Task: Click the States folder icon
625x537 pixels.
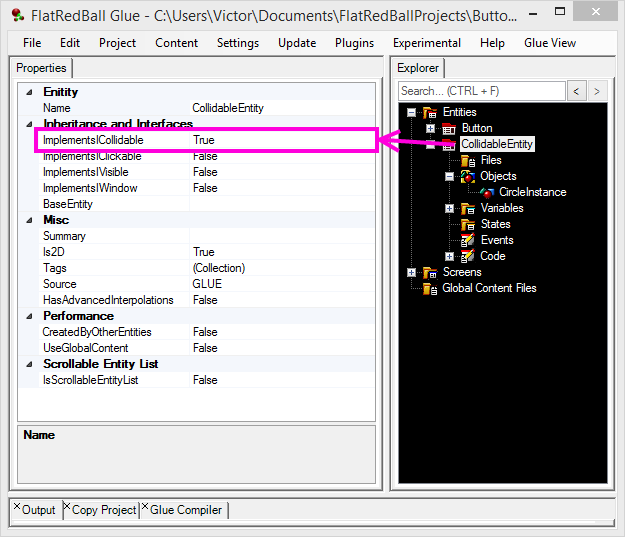Action: coord(468,224)
